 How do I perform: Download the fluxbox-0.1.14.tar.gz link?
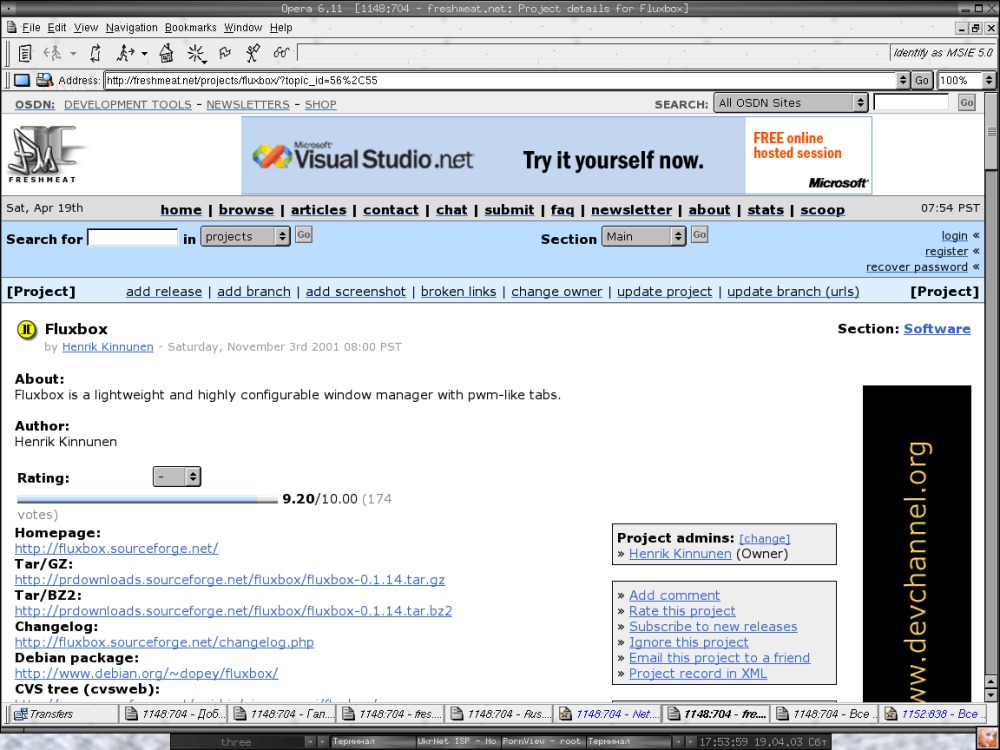click(230, 580)
